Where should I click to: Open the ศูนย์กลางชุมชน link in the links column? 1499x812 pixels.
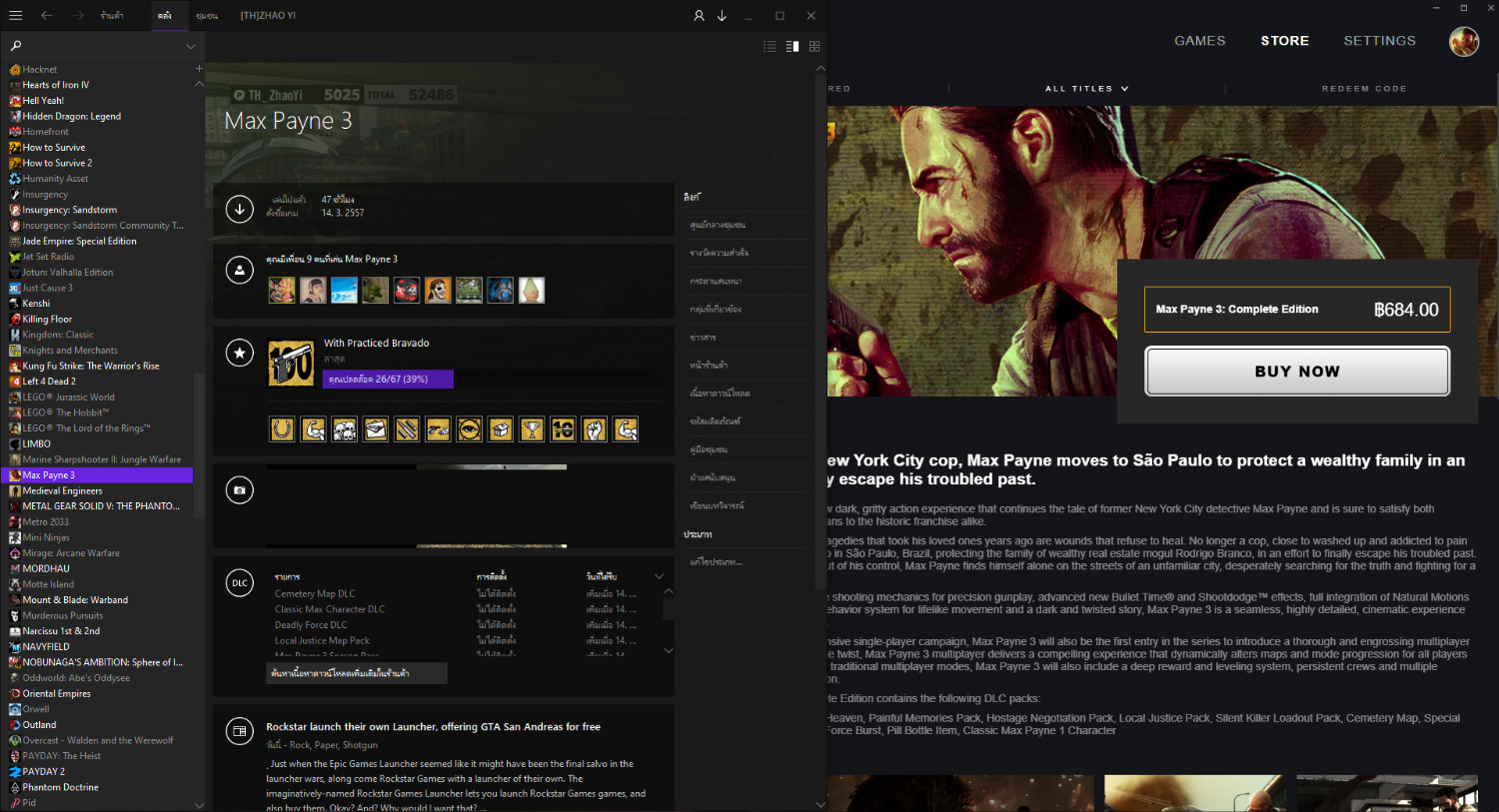pyautogui.click(x=718, y=226)
